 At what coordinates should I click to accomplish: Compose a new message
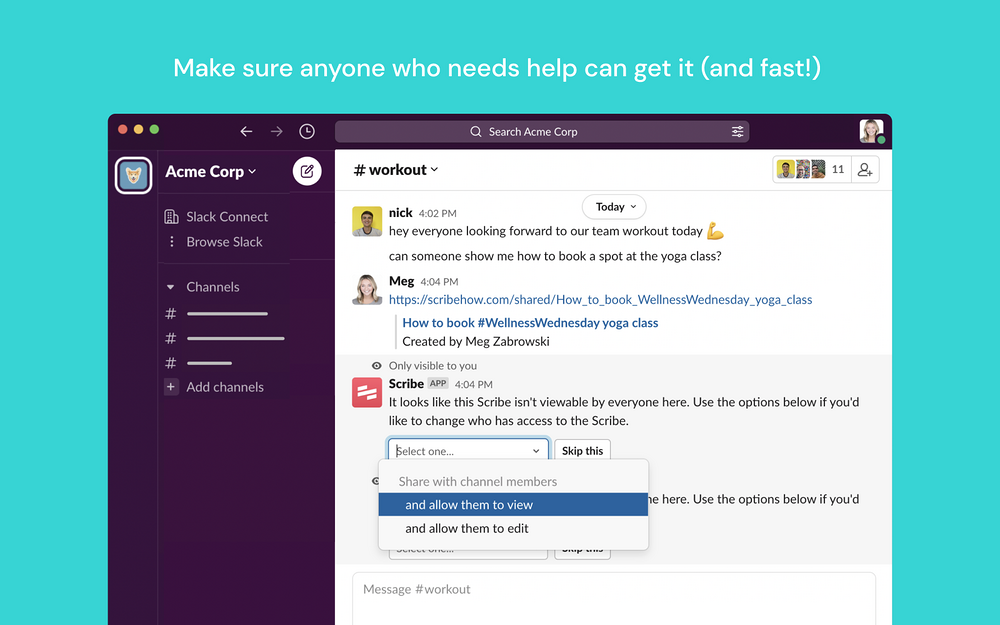point(307,171)
